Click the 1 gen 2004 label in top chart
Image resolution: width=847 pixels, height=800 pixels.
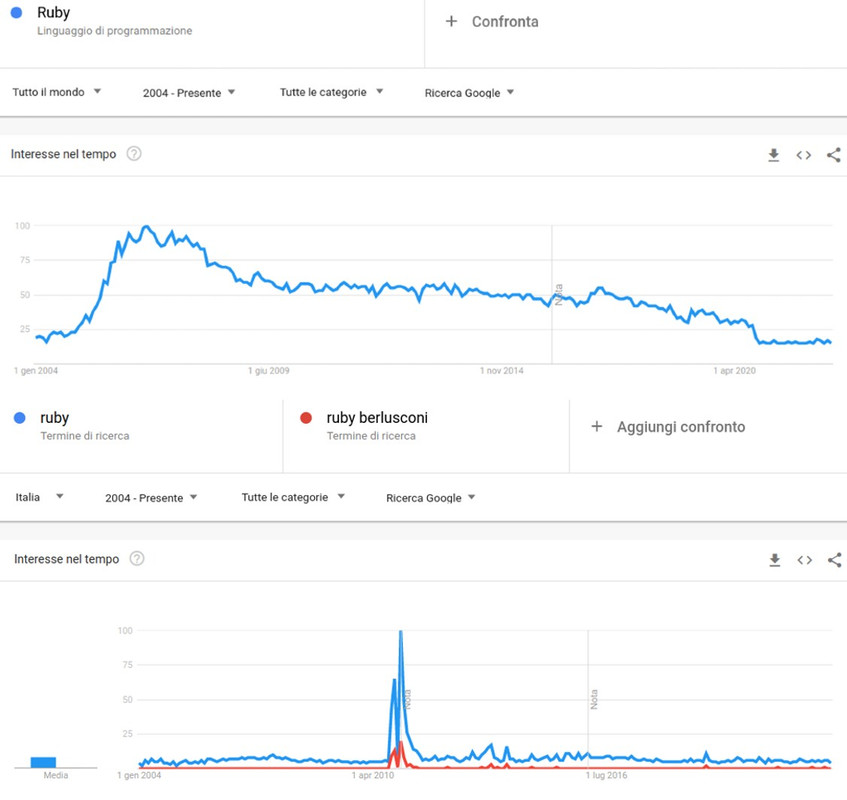point(36,371)
